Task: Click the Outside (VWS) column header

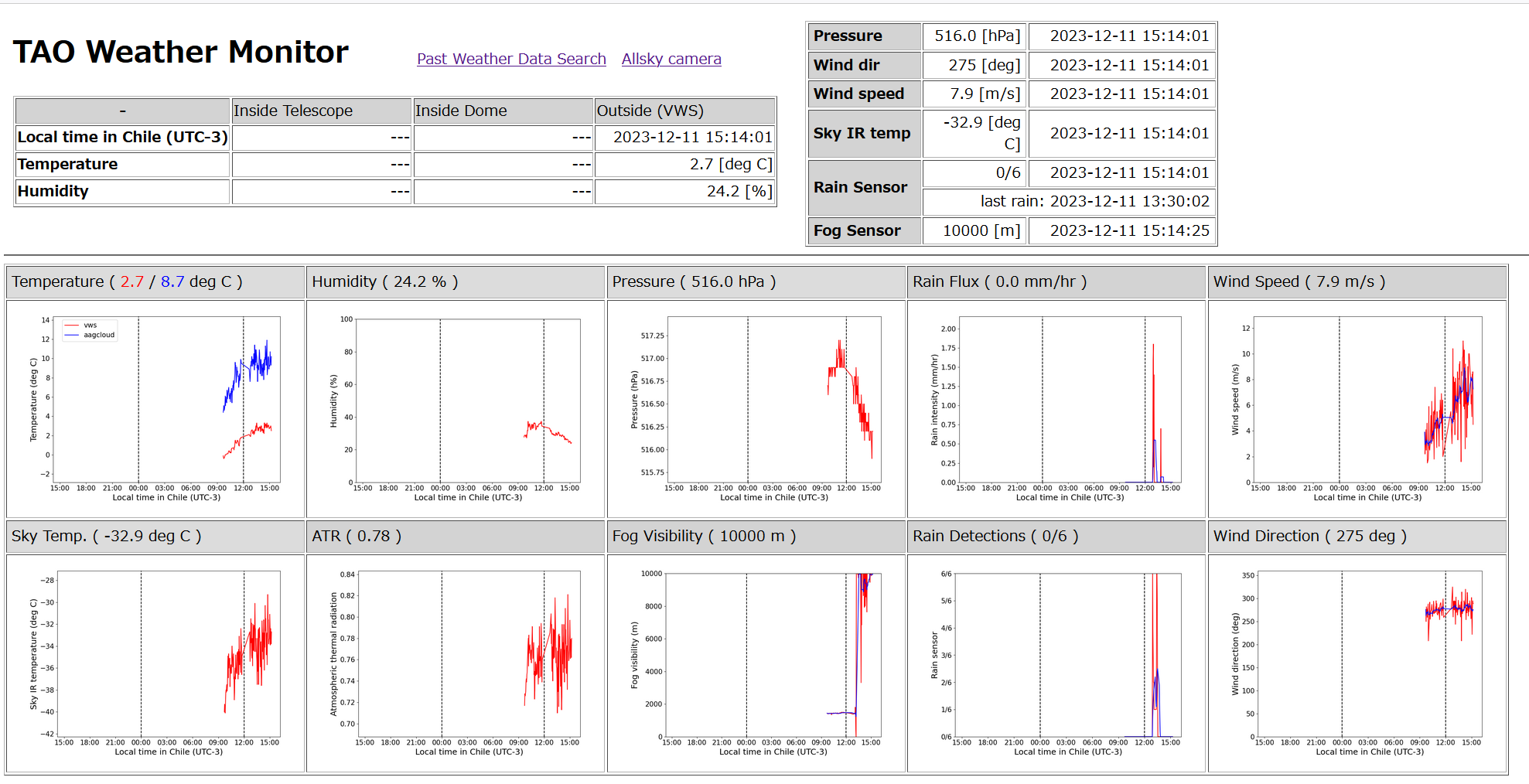Action: [650, 111]
